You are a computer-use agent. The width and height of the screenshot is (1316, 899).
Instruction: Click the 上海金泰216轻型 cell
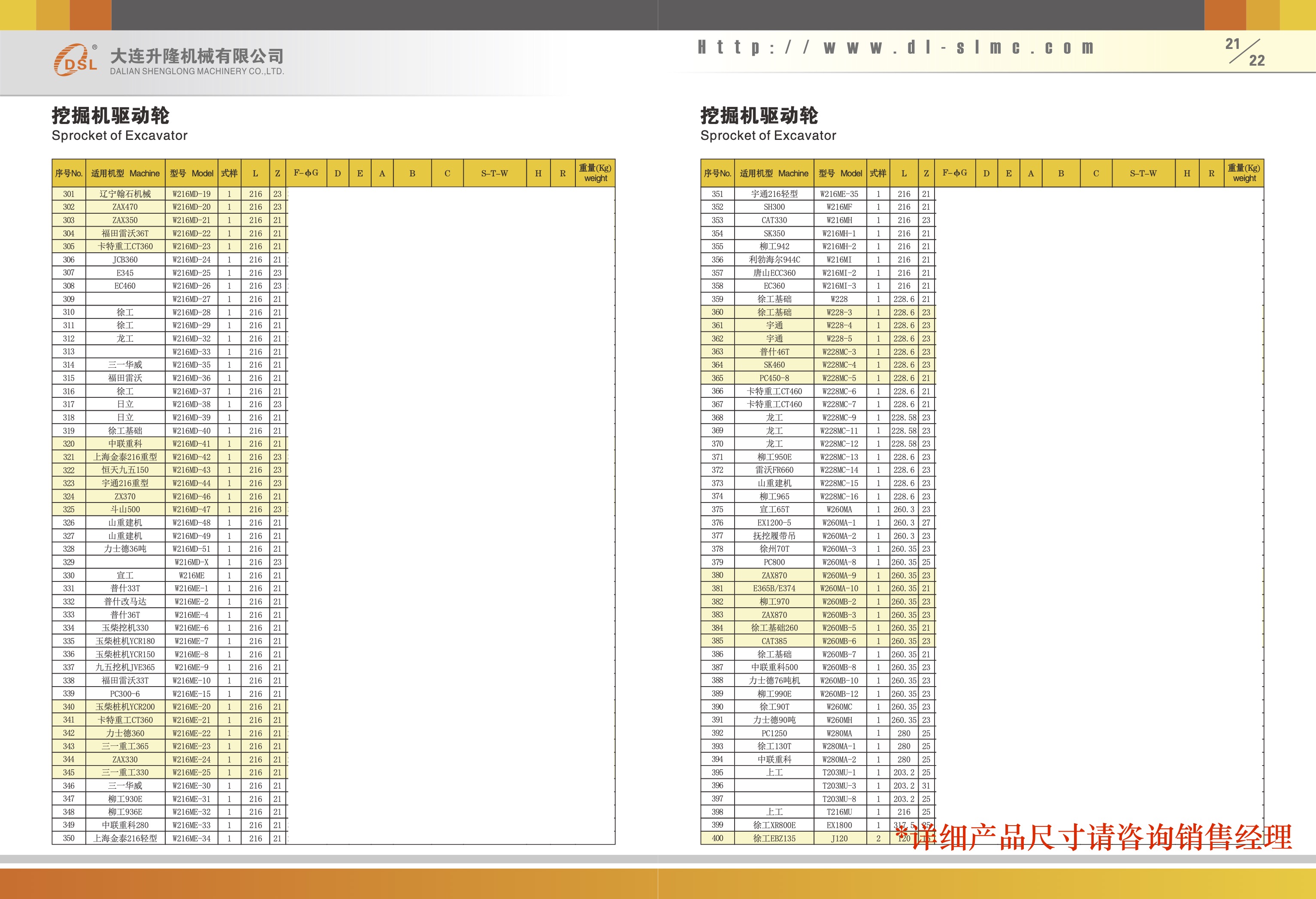coord(125,838)
